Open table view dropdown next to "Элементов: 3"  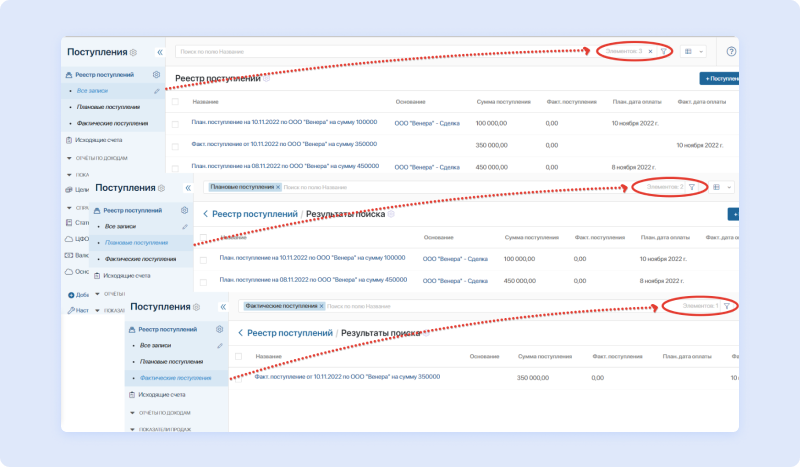[x=693, y=51]
